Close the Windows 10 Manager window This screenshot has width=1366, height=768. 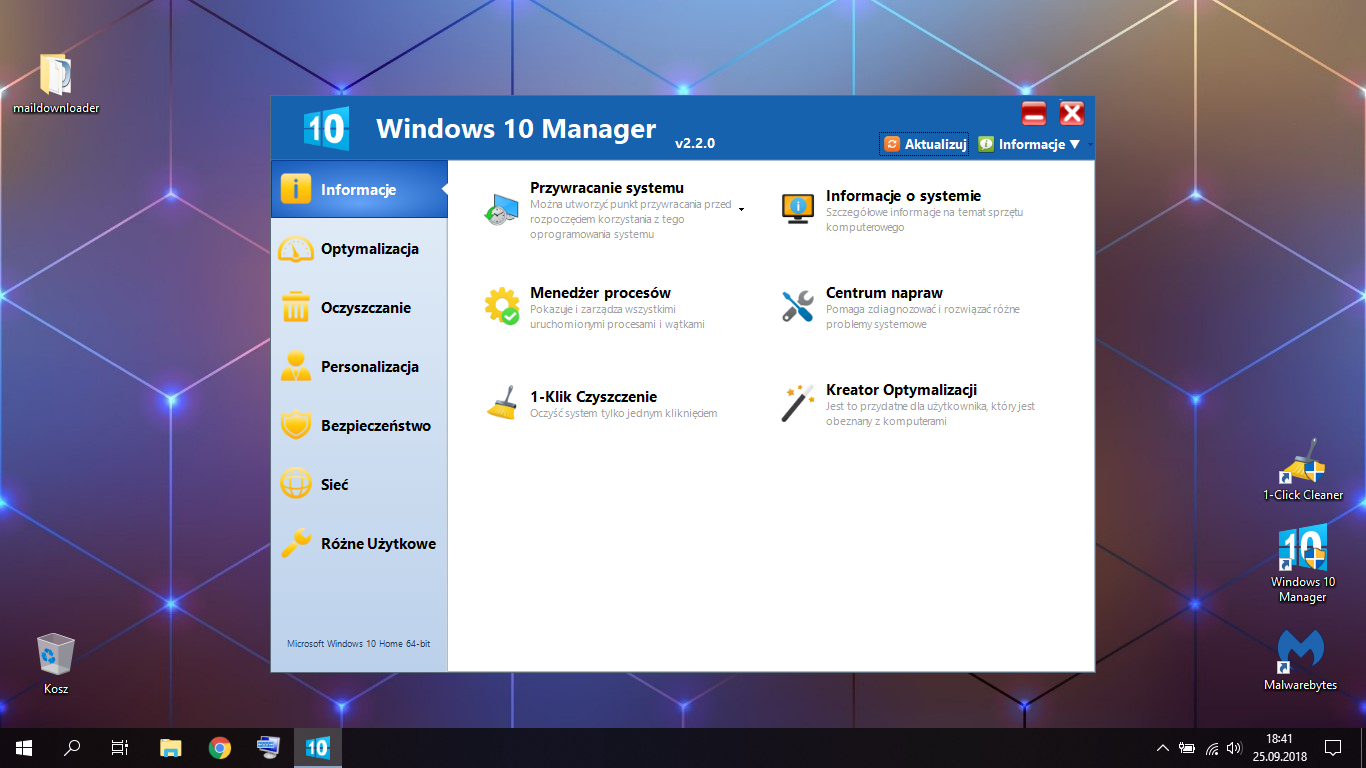[1072, 112]
